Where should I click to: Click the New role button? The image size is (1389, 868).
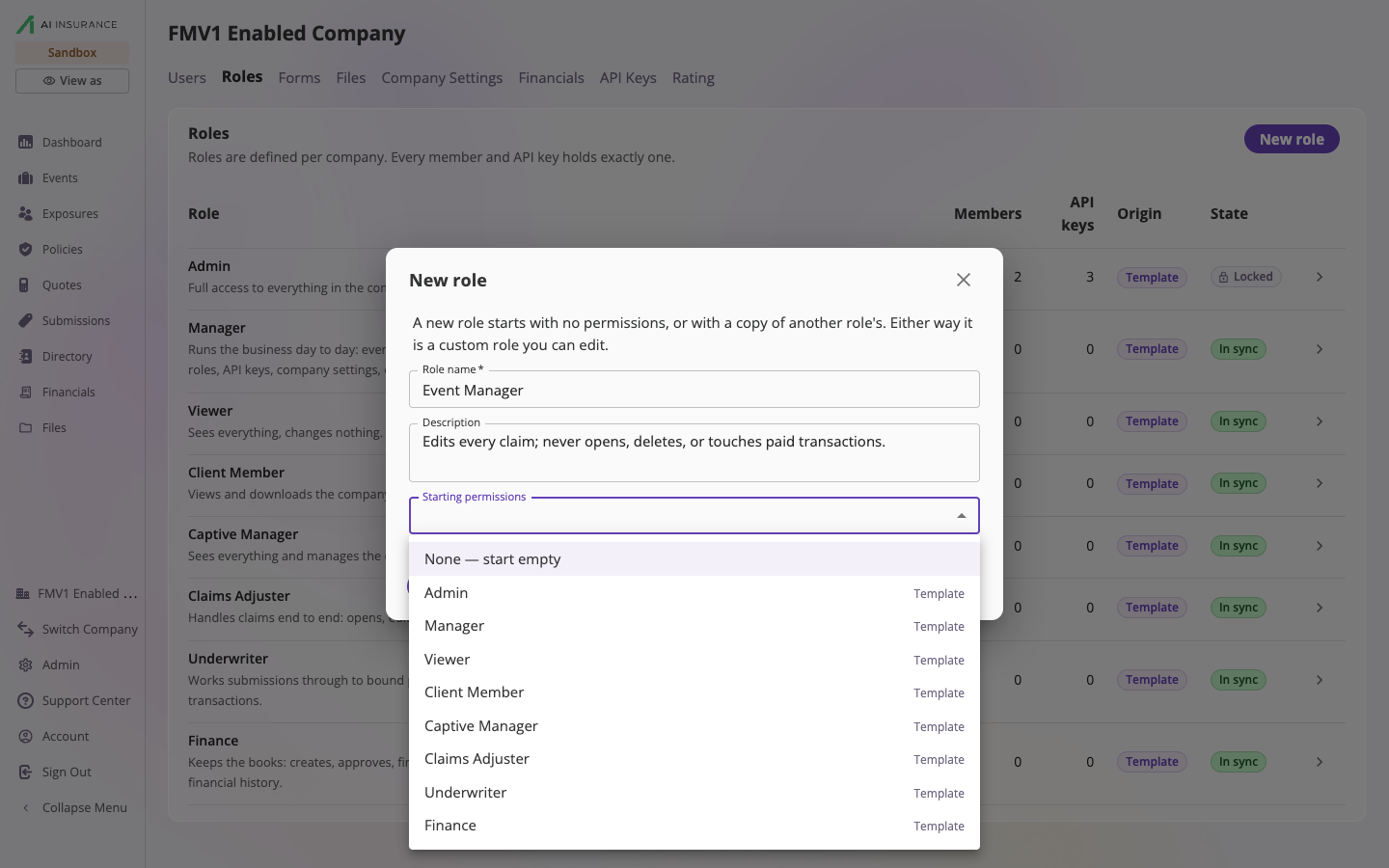pyautogui.click(x=1292, y=139)
